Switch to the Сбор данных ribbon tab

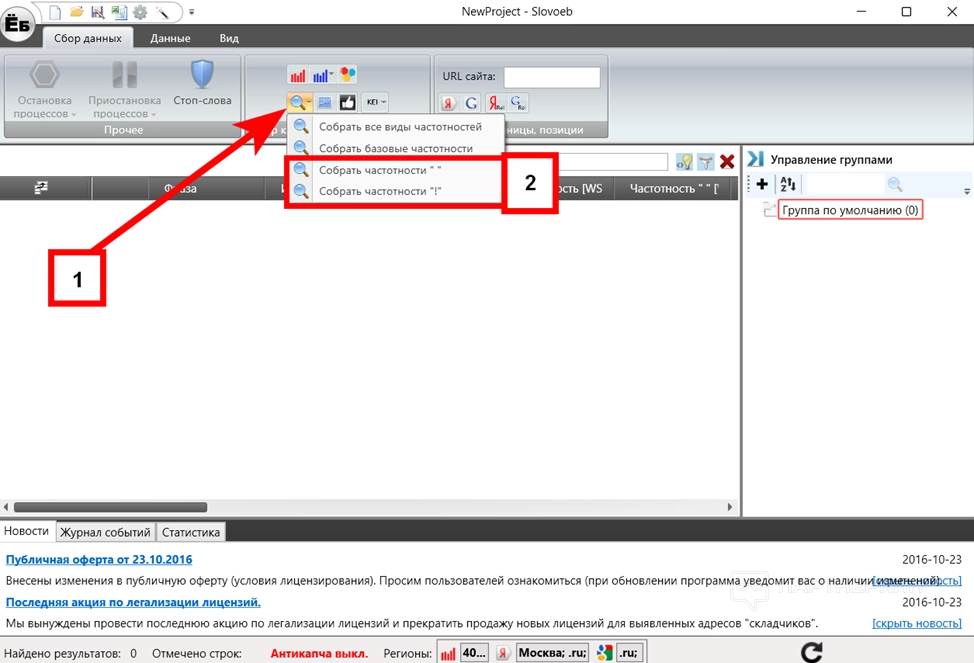88,38
